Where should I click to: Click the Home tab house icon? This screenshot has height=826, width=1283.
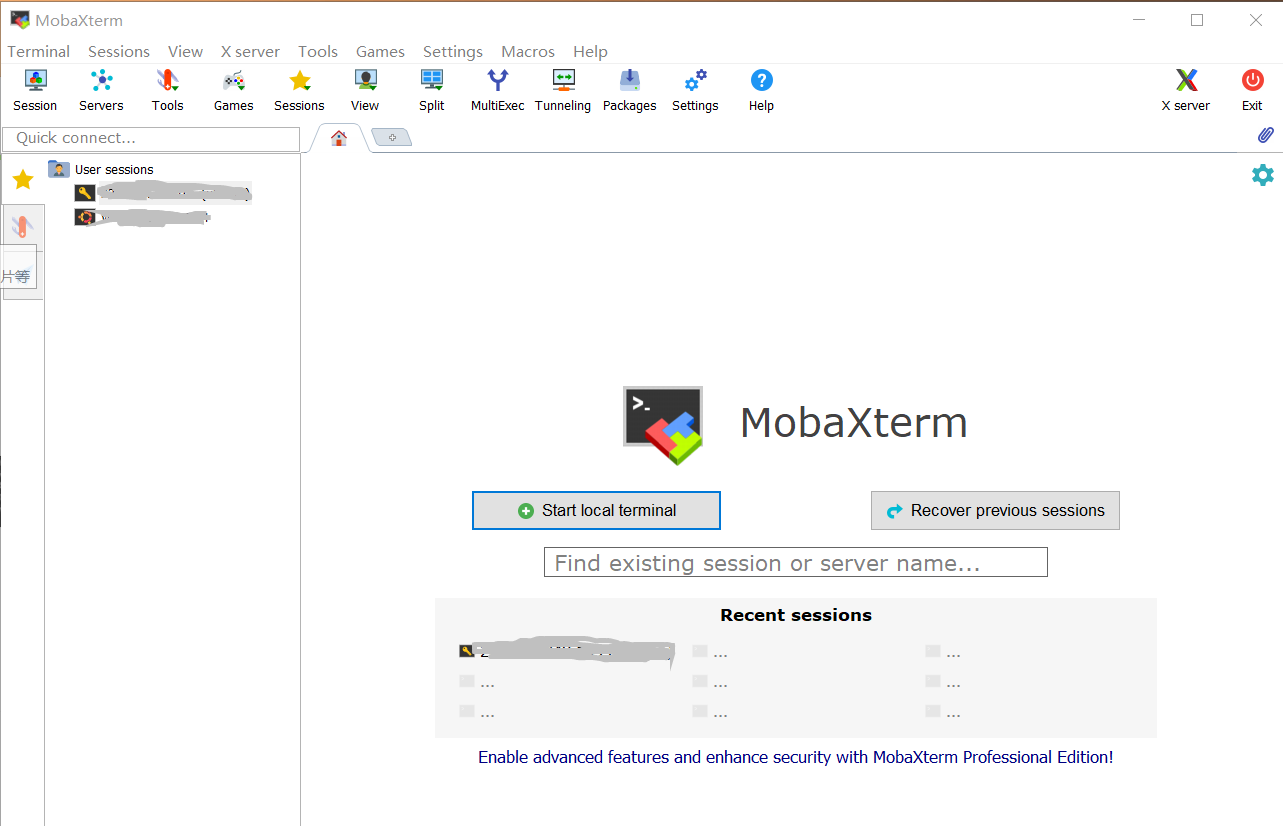[339, 138]
